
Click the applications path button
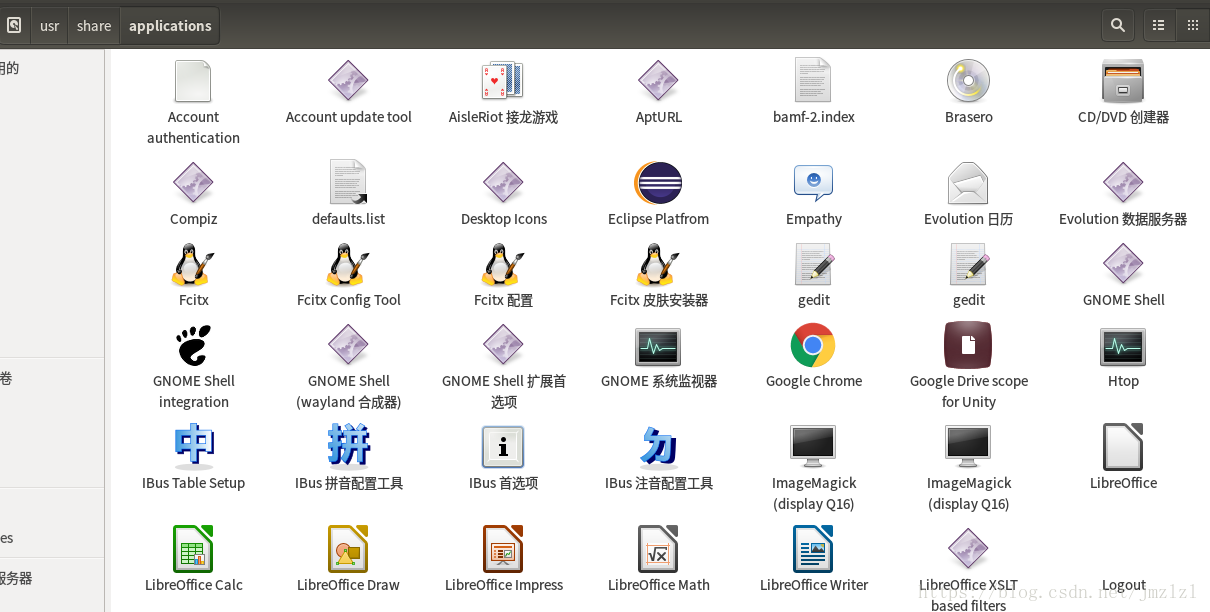[x=170, y=26]
